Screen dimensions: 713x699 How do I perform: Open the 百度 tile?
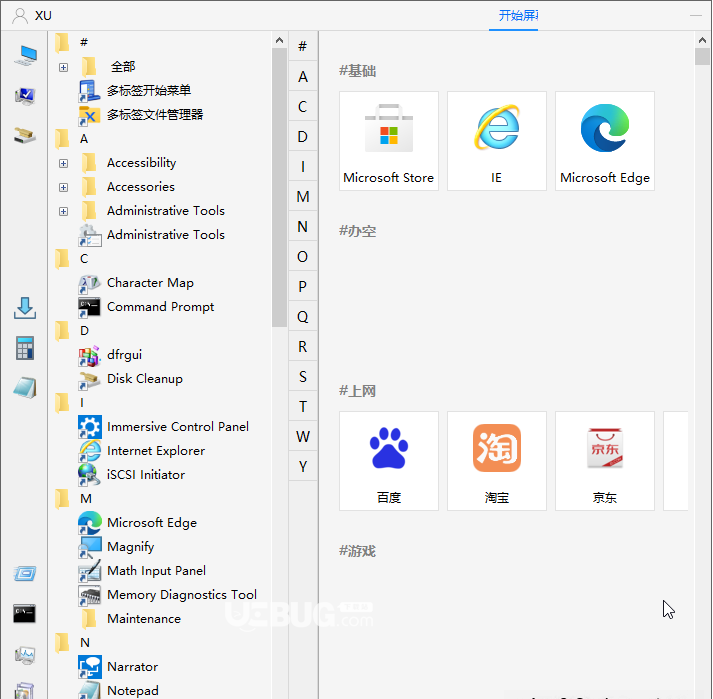click(x=389, y=461)
